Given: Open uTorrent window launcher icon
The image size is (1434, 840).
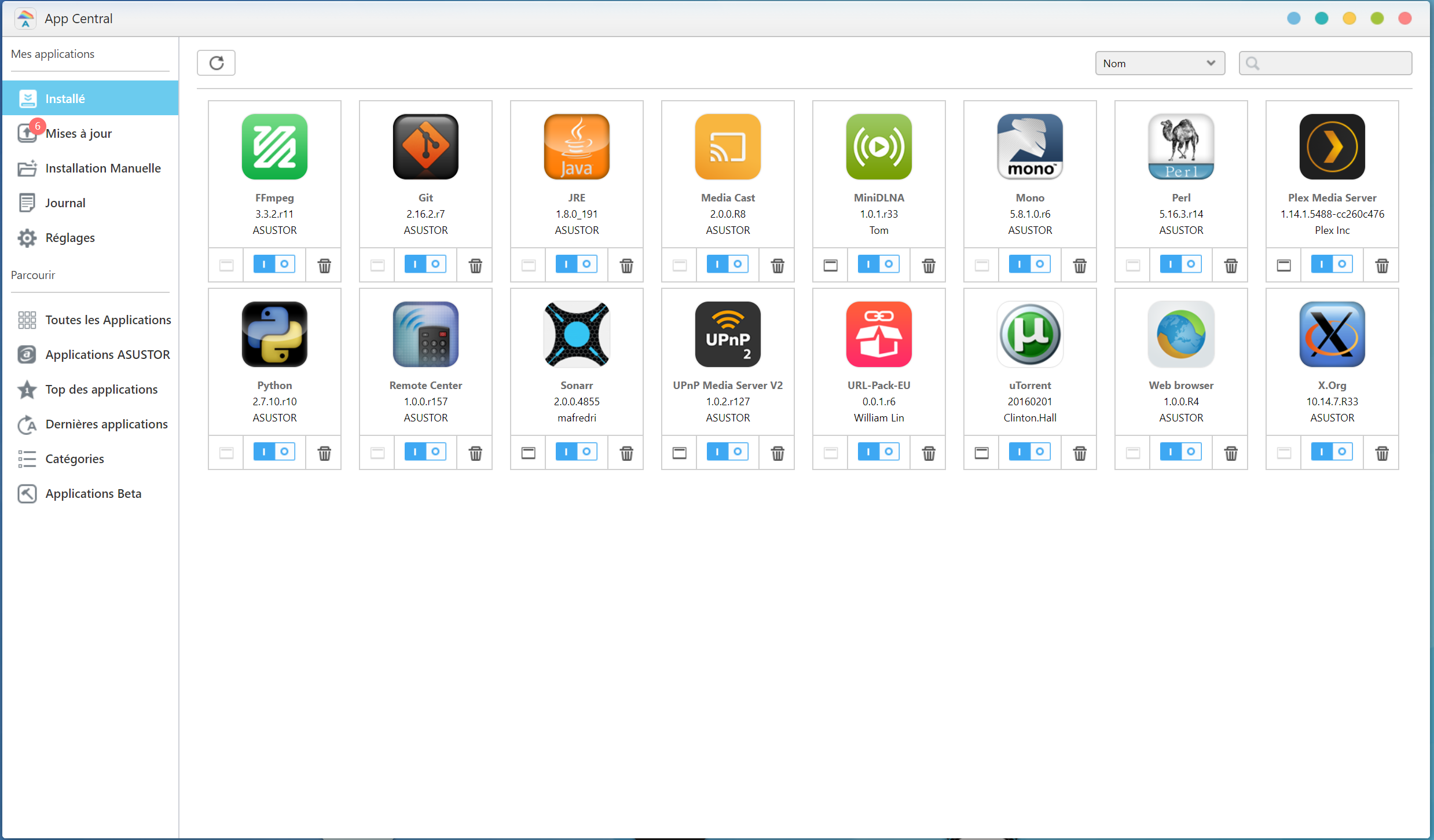Looking at the screenshot, I should tap(981, 453).
